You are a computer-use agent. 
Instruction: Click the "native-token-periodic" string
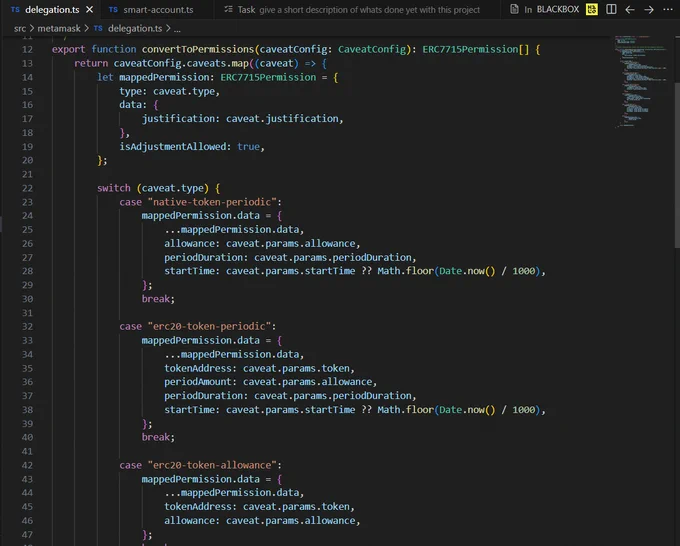(212, 202)
